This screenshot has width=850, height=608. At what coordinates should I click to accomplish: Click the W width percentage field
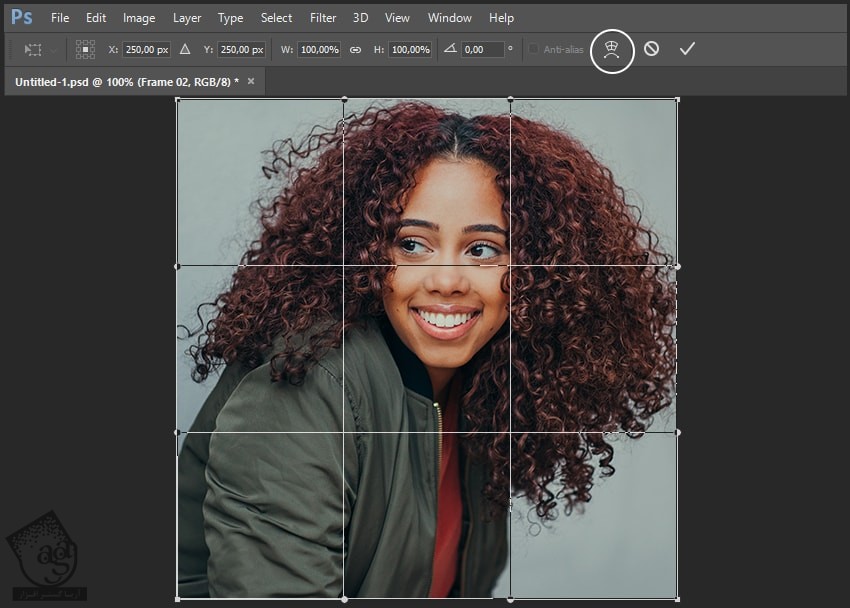tap(318, 49)
